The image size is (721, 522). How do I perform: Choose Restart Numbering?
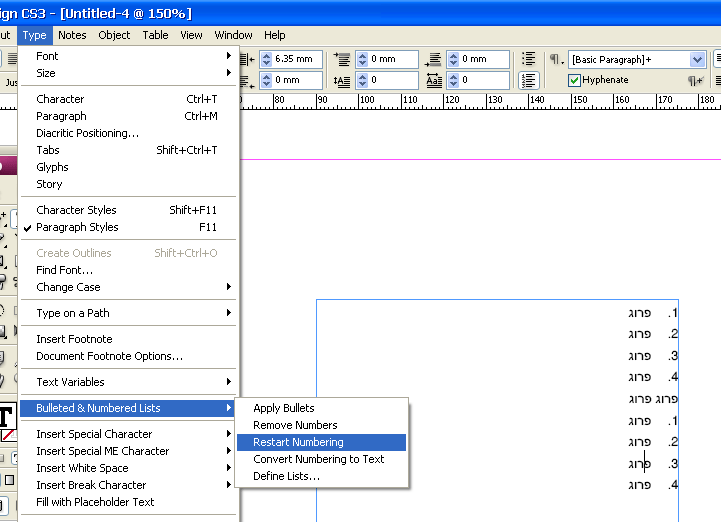pyautogui.click(x=321, y=442)
